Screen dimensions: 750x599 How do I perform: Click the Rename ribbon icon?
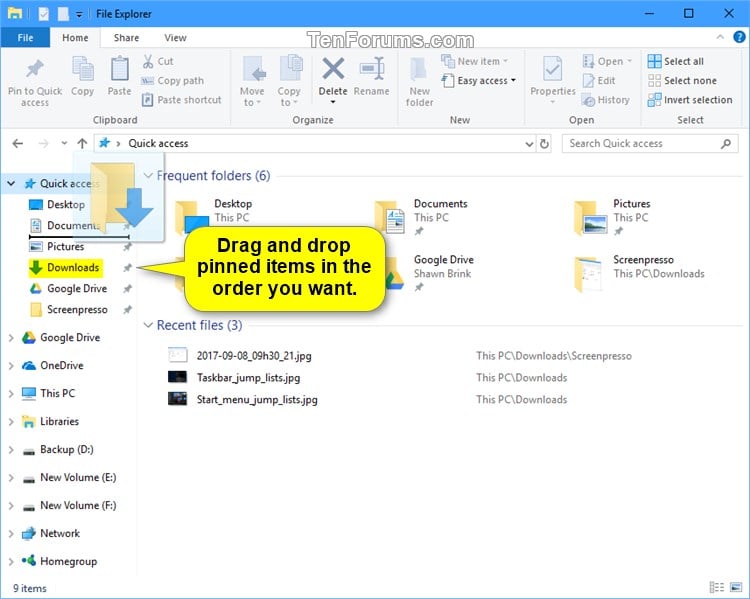372,68
